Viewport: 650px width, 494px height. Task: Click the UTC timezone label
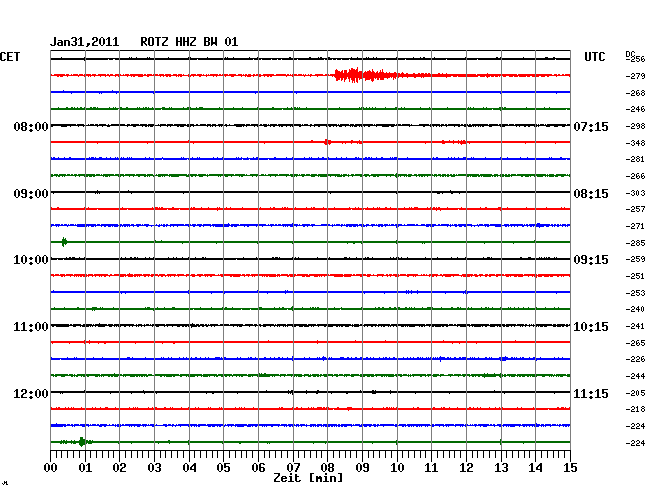tap(594, 57)
